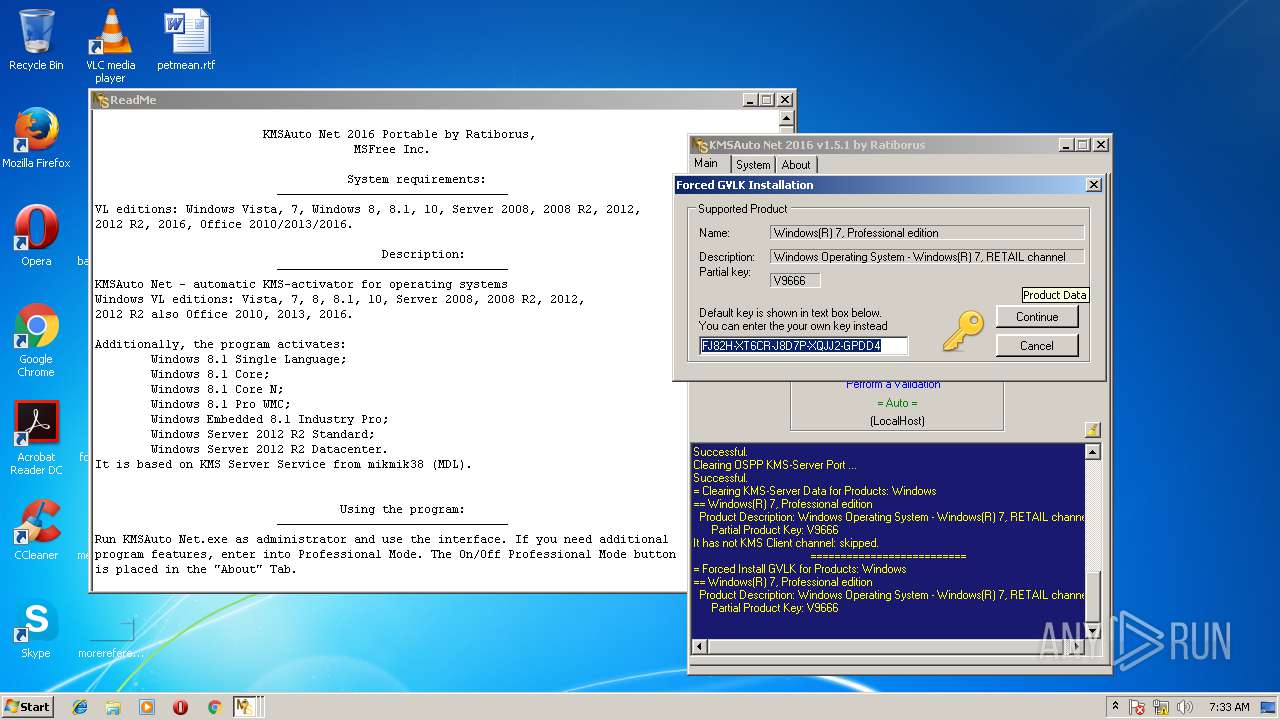
Task: Click the Opera icon in taskbar
Action: 180,707
